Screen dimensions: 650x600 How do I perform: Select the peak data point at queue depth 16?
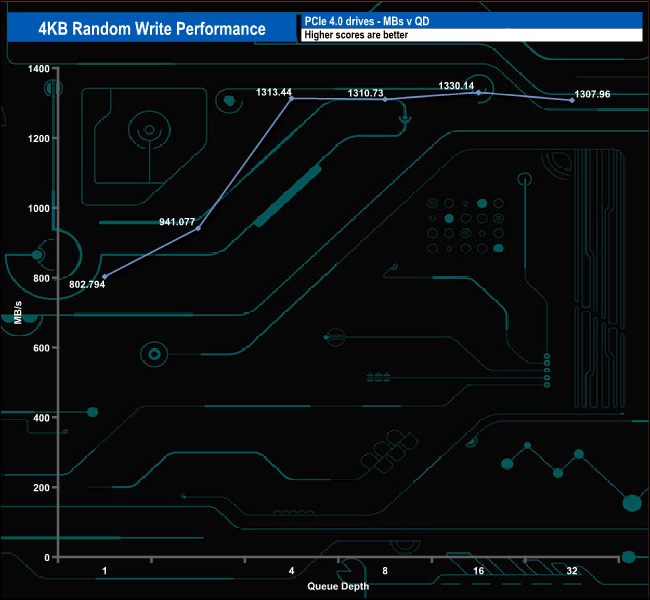click(478, 92)
